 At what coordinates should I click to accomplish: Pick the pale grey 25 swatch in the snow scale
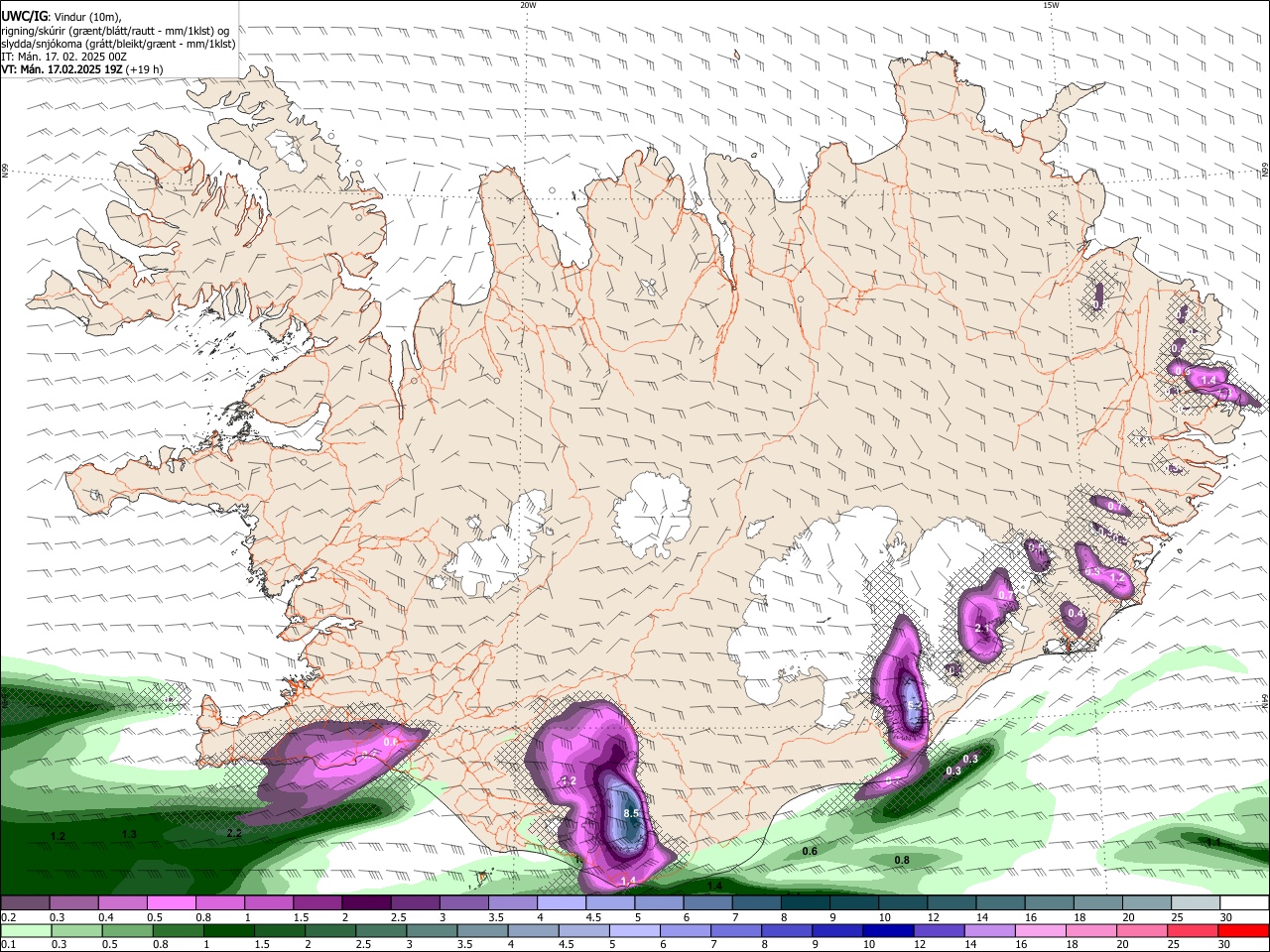[1197, 903]
